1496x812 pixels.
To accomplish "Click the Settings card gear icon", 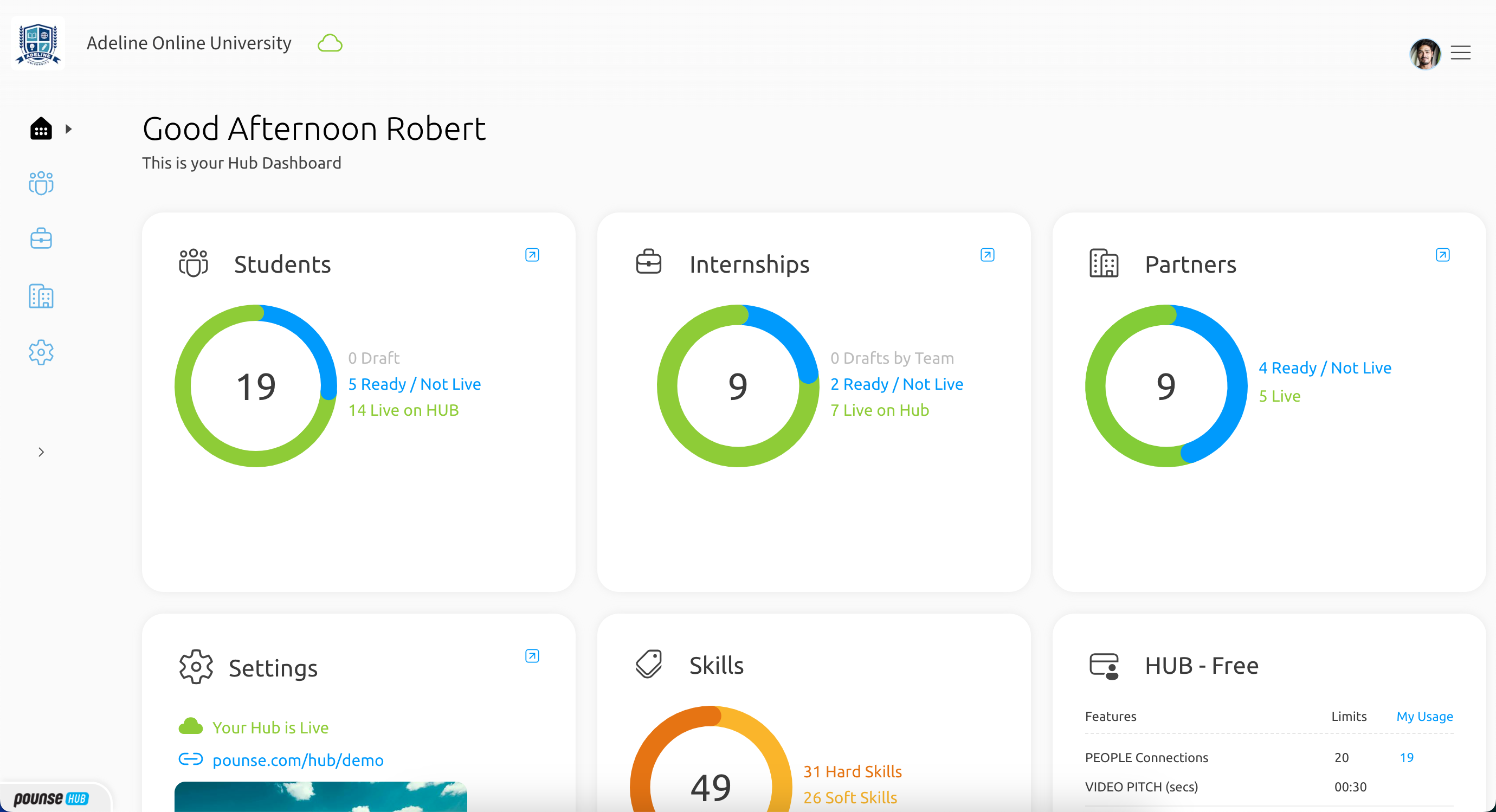I will (x=196, y=667).
